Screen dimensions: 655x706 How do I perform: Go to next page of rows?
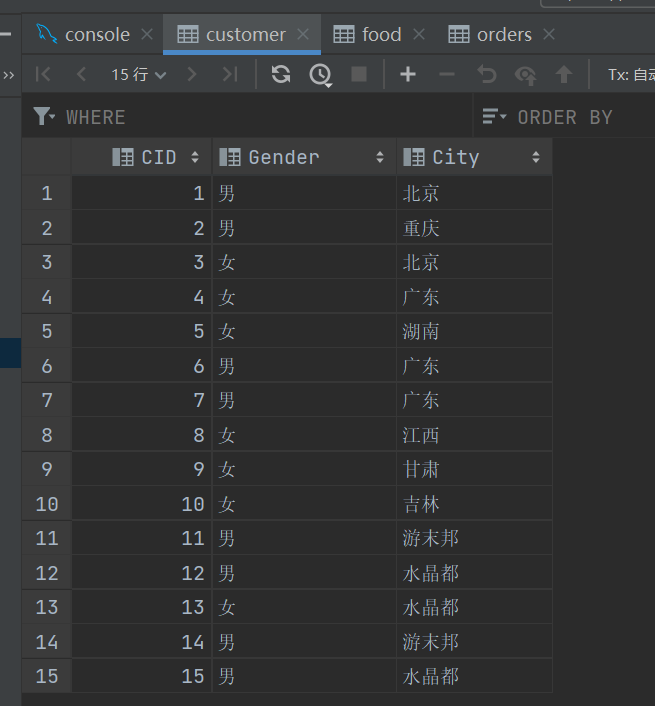192,74
